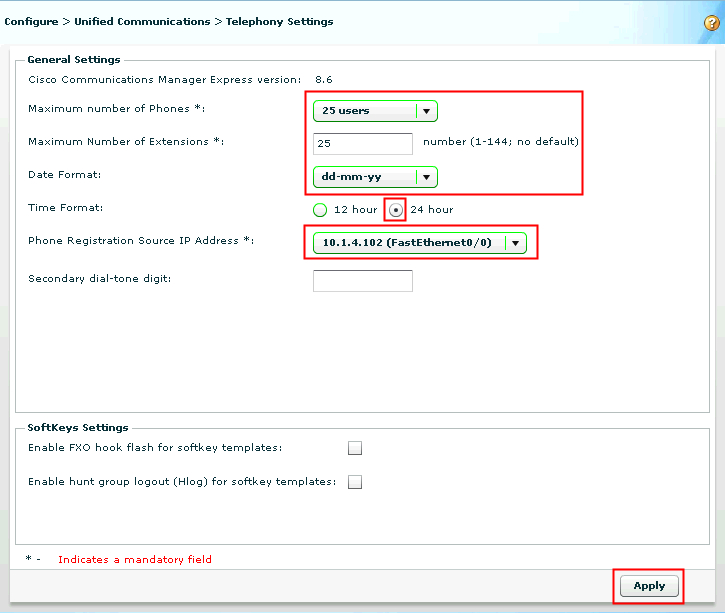Enable hunt group logout (Hlog) checkbox
The image size is (725, 613).
pos(355,482)
